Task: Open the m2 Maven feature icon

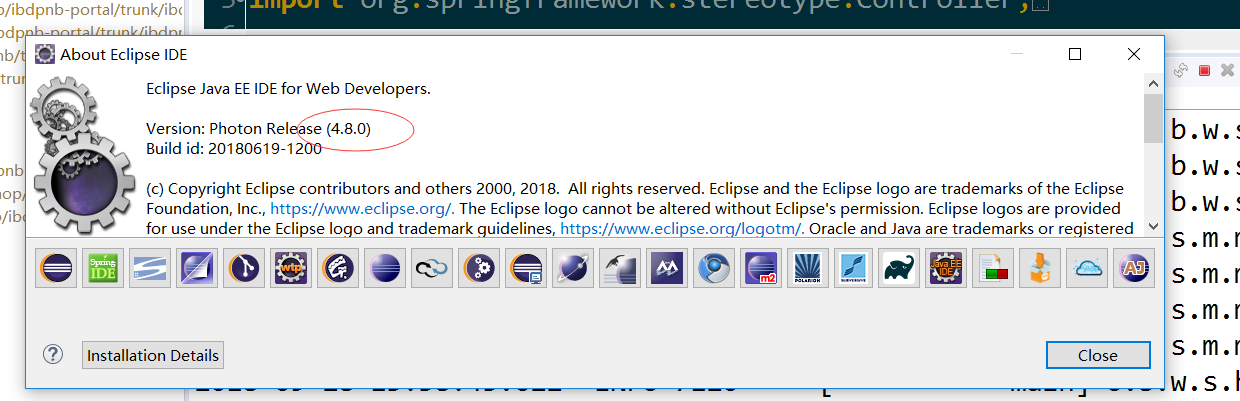Action: point(761,268)
